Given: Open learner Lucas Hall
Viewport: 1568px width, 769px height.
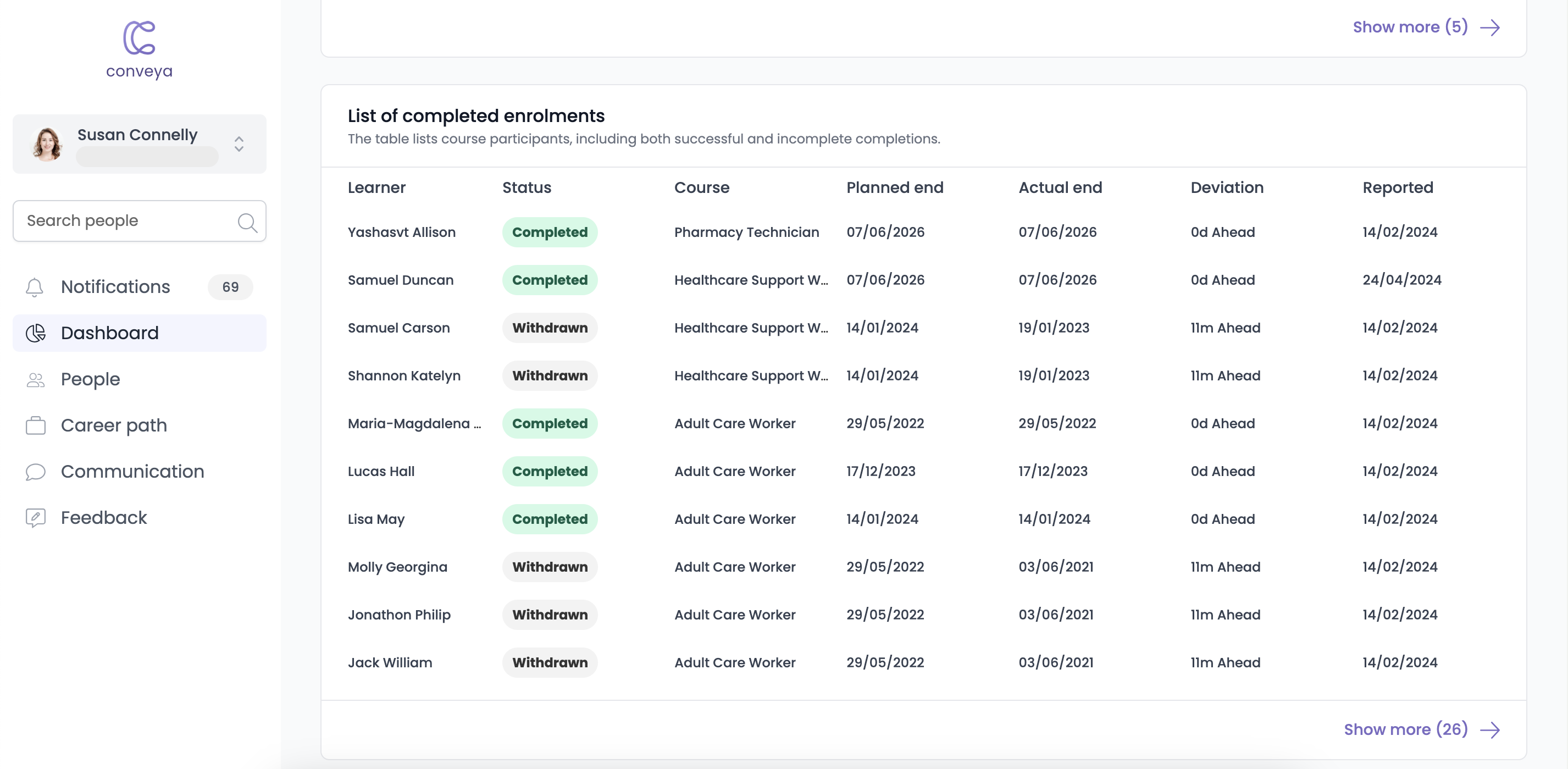Looking at the screenshot, I should (x=381, y=471).
